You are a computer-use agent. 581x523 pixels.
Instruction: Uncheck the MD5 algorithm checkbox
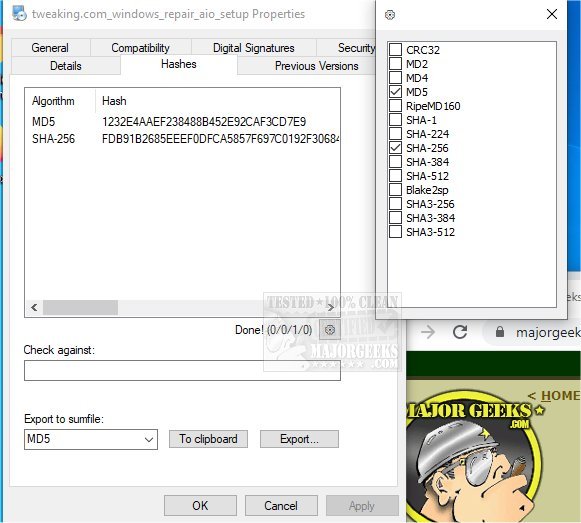pos(395,92)
